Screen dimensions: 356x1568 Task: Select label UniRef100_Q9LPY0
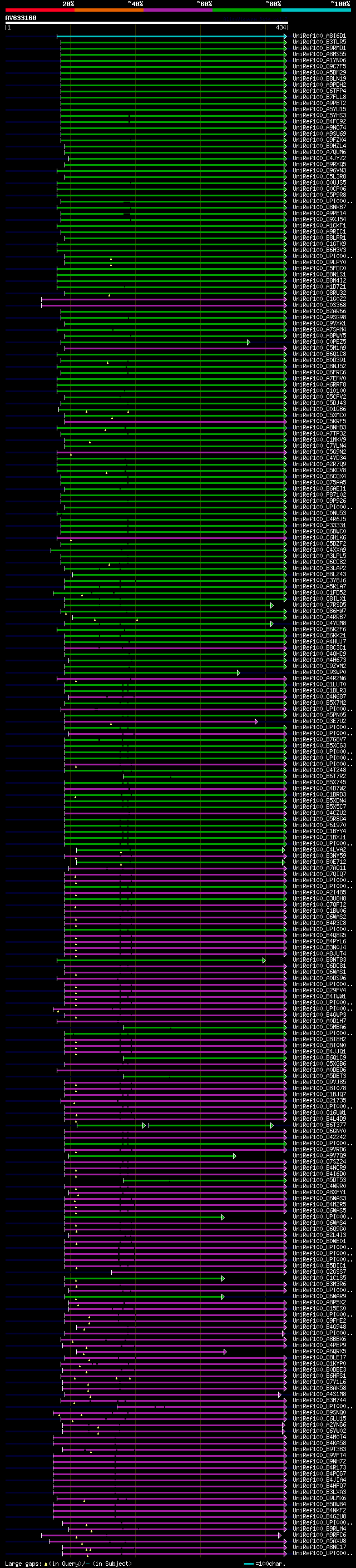319,263
